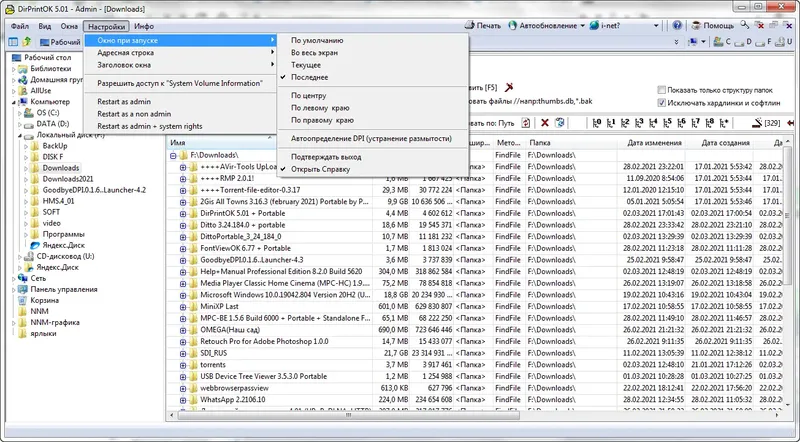Image resolution: width=800 pixels, height=442 pixels.
Task: Click the magnifier search icon in the toolbar
Action: pos(745,25)
